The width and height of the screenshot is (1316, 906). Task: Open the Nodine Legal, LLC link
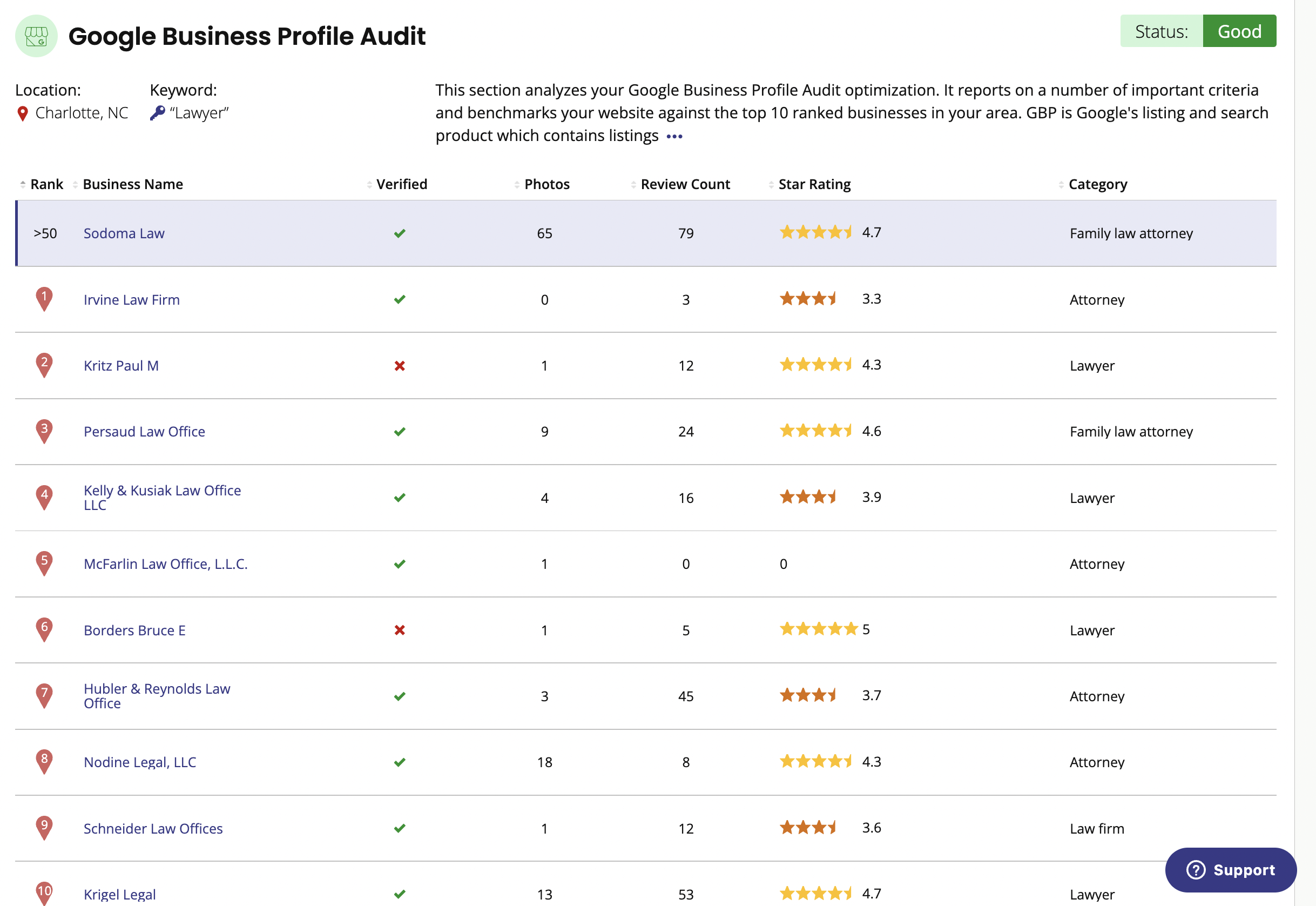point(139,762)
